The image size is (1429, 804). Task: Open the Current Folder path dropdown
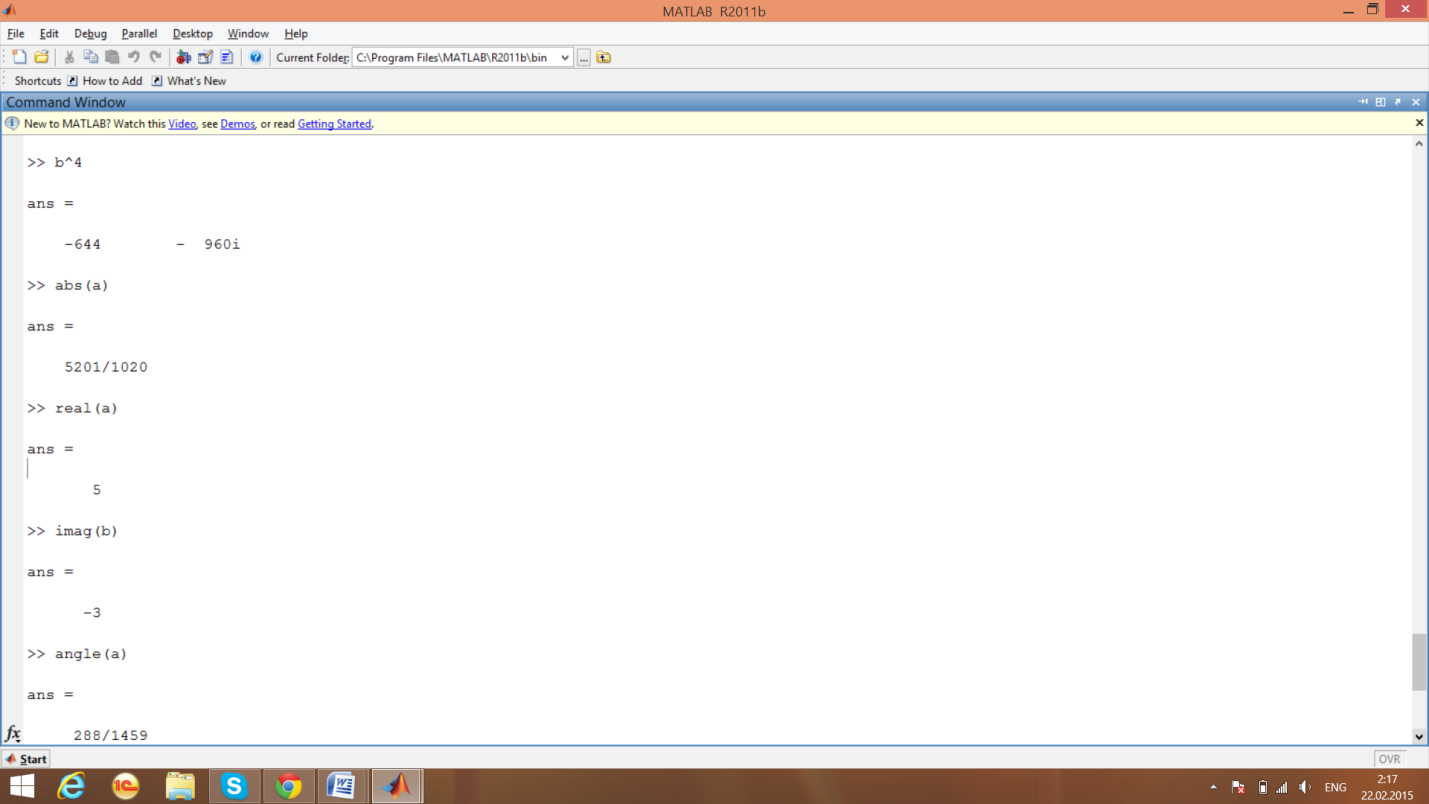[x=565, y=57]
